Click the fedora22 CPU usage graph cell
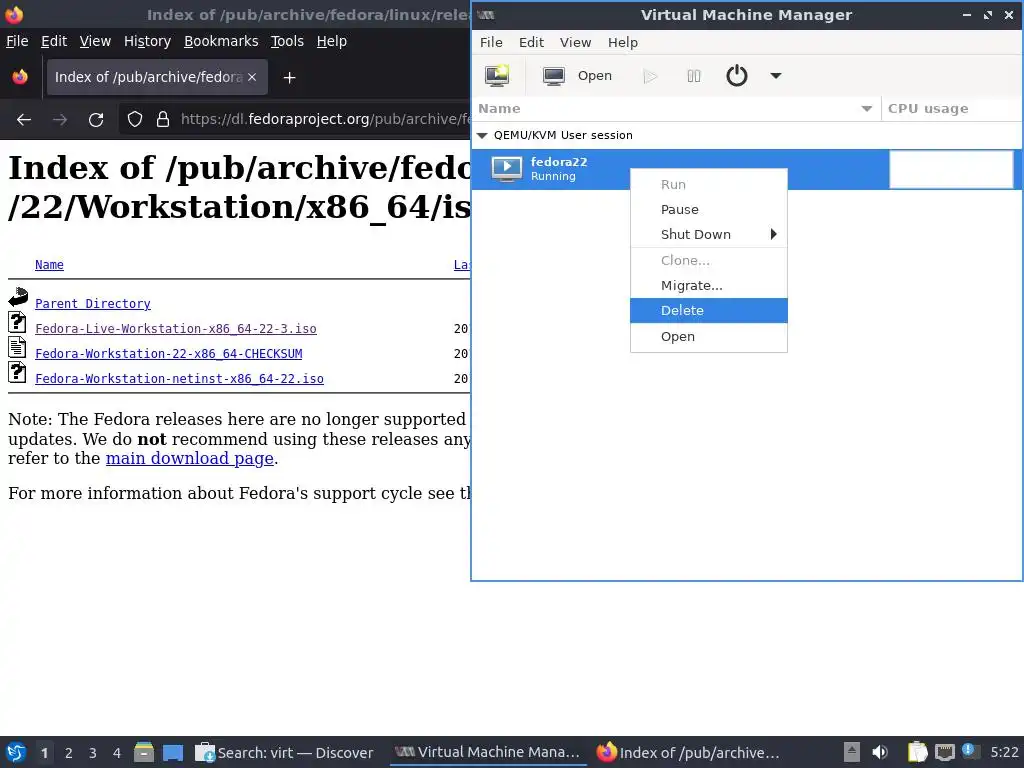 tap(951, 169)
